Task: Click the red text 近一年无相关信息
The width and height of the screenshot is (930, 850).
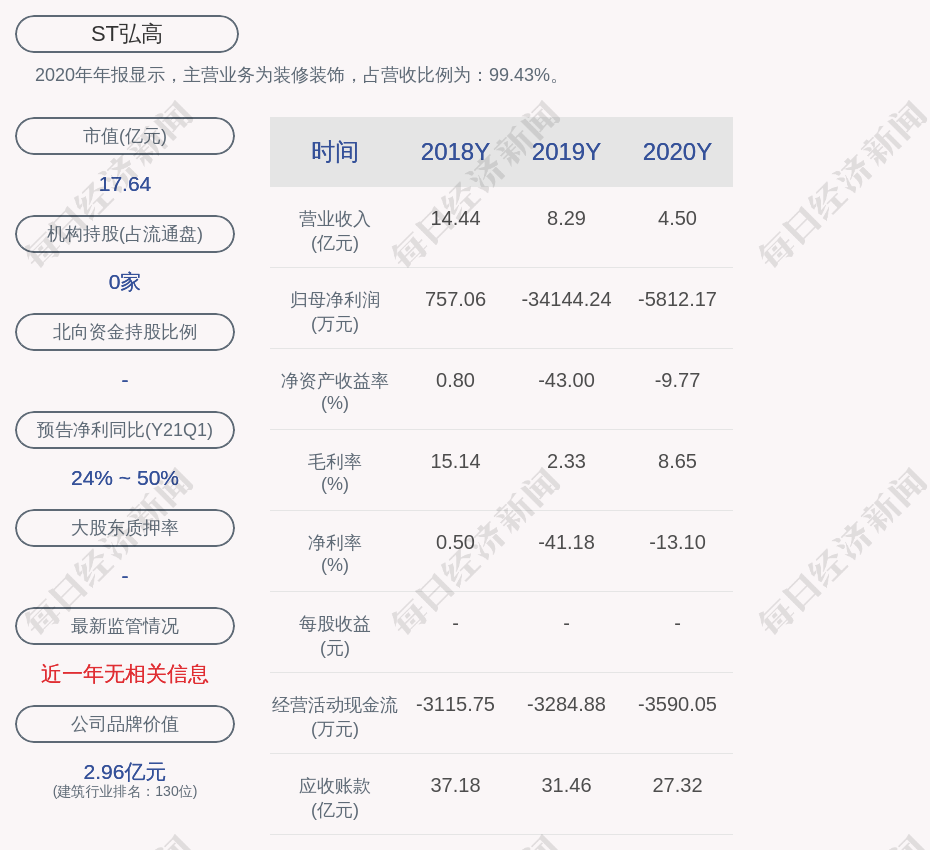Action: (x=125, y=674)
